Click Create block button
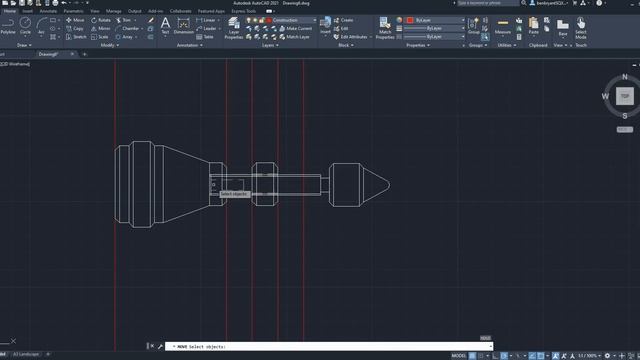The height and width of the screenshot is (360, 640). [343, 20]
